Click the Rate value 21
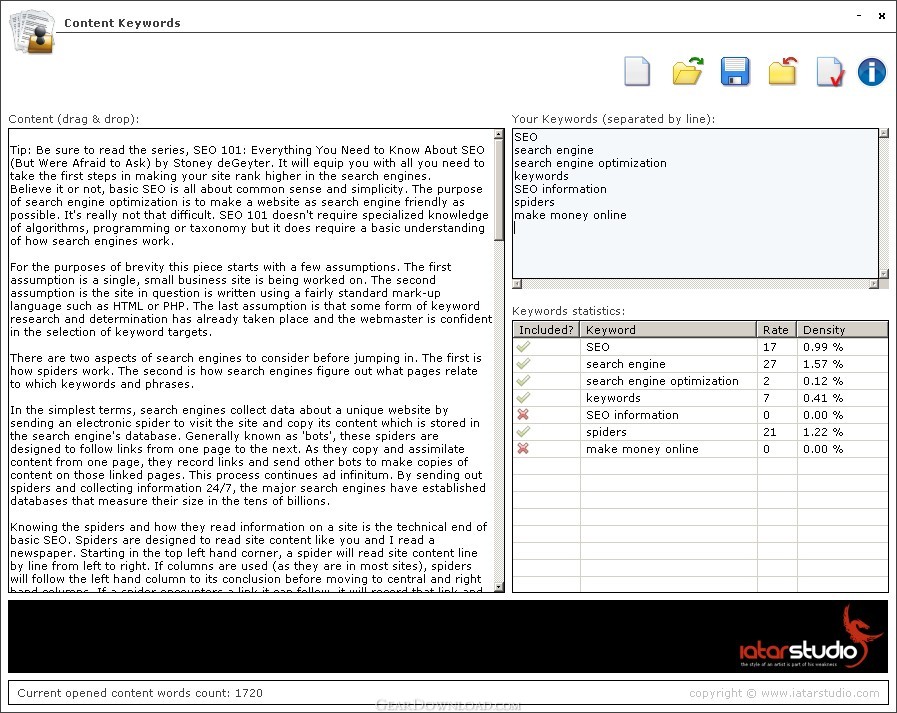 click(770, 432)
